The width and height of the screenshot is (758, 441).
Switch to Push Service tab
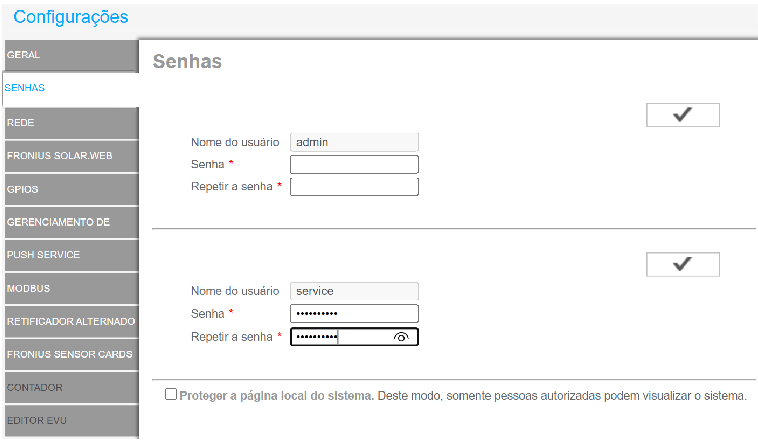pos(68,255)
